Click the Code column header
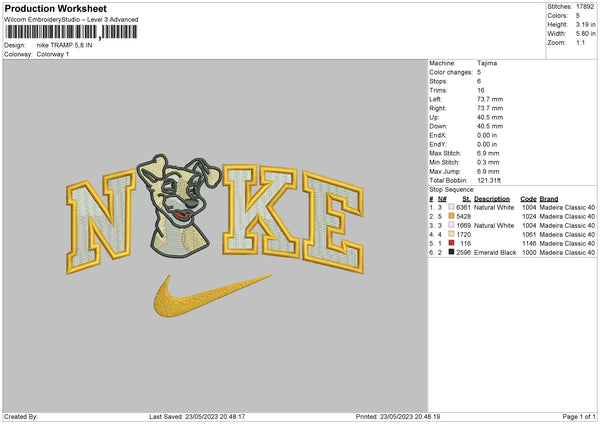Screen dimensions: 600x424 pyautogui.click(x=528, y=199)
